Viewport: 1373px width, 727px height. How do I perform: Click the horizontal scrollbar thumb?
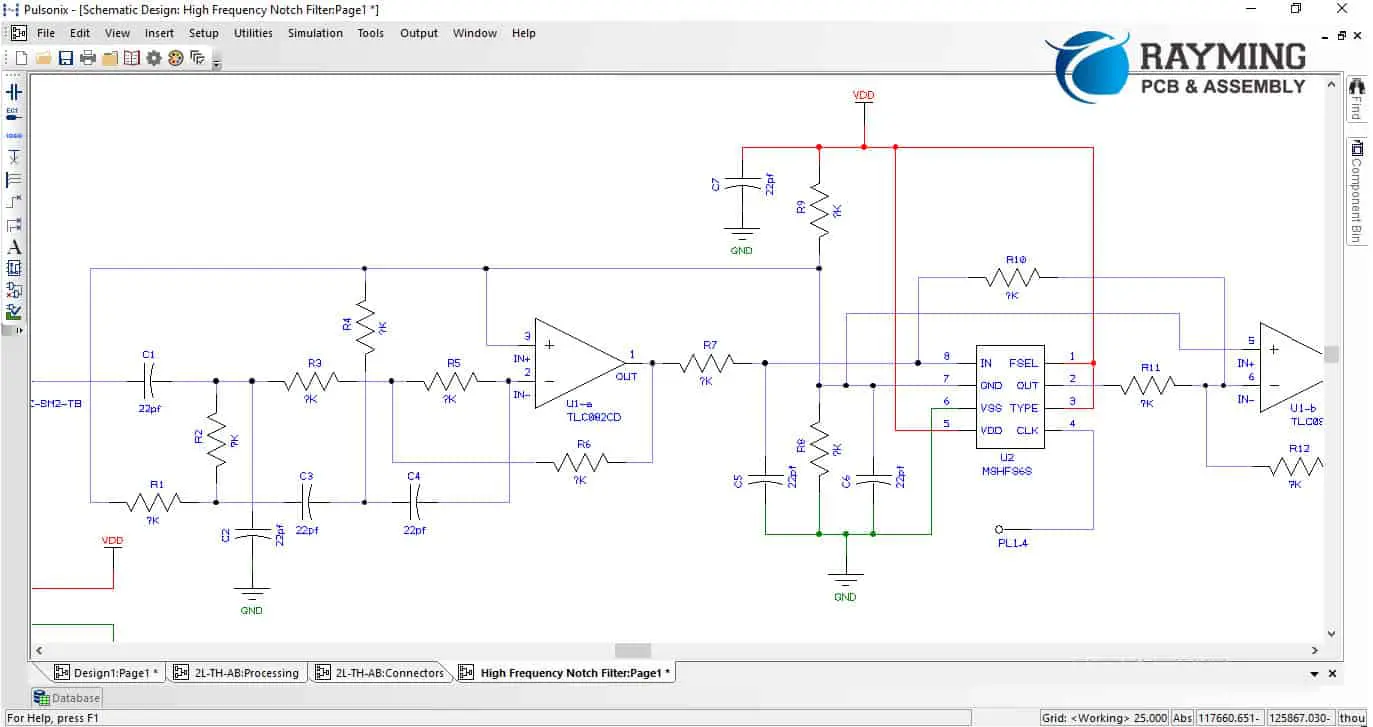tap(632, 651)
